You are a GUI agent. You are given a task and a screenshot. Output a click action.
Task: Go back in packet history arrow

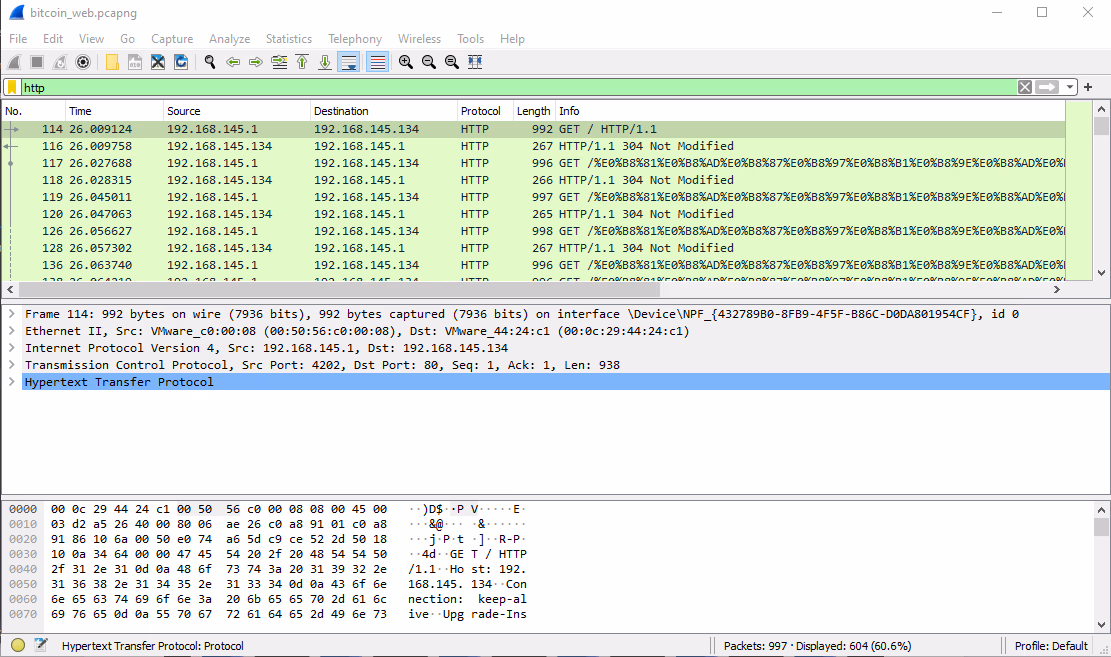coord(233,62)
